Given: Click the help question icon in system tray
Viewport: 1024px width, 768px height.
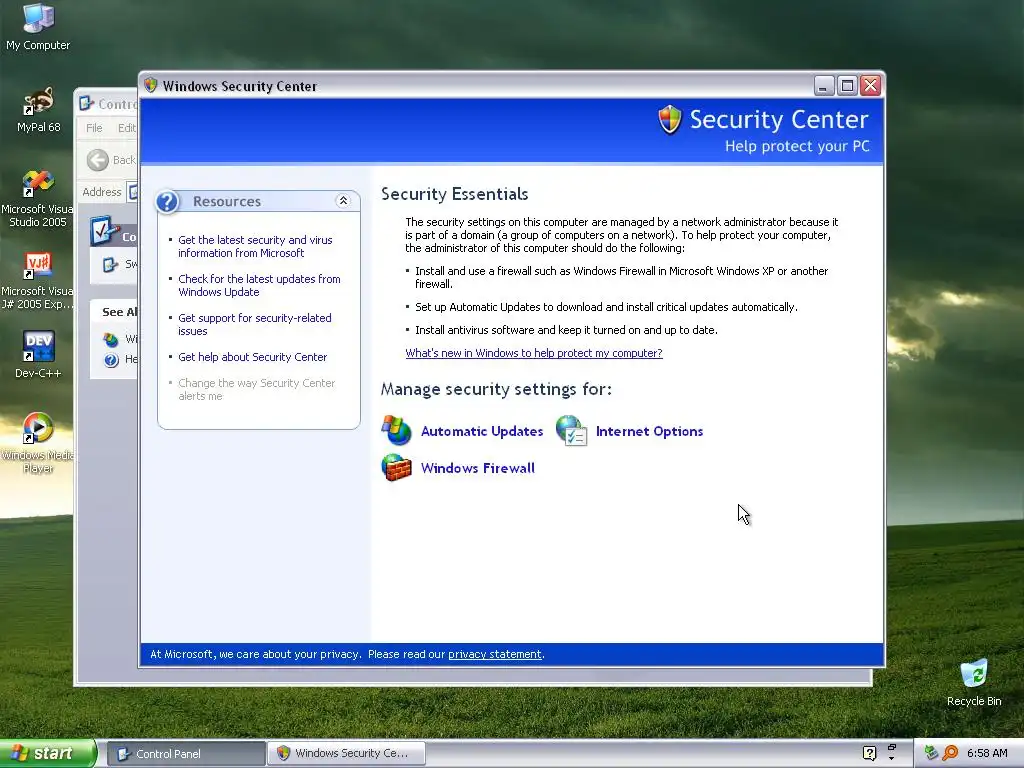Looking at the screenshot, I should pyautogui.click(x=869, y=753).
